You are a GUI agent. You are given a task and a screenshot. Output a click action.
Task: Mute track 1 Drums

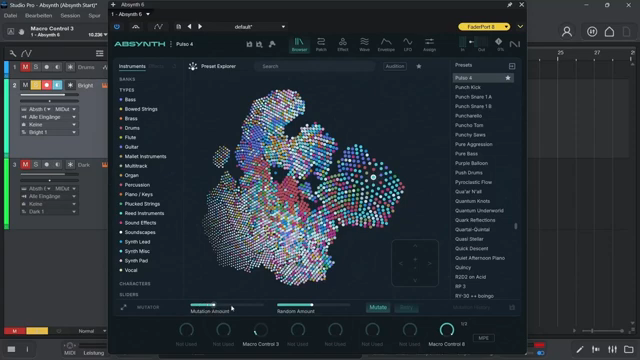point(25,67)
